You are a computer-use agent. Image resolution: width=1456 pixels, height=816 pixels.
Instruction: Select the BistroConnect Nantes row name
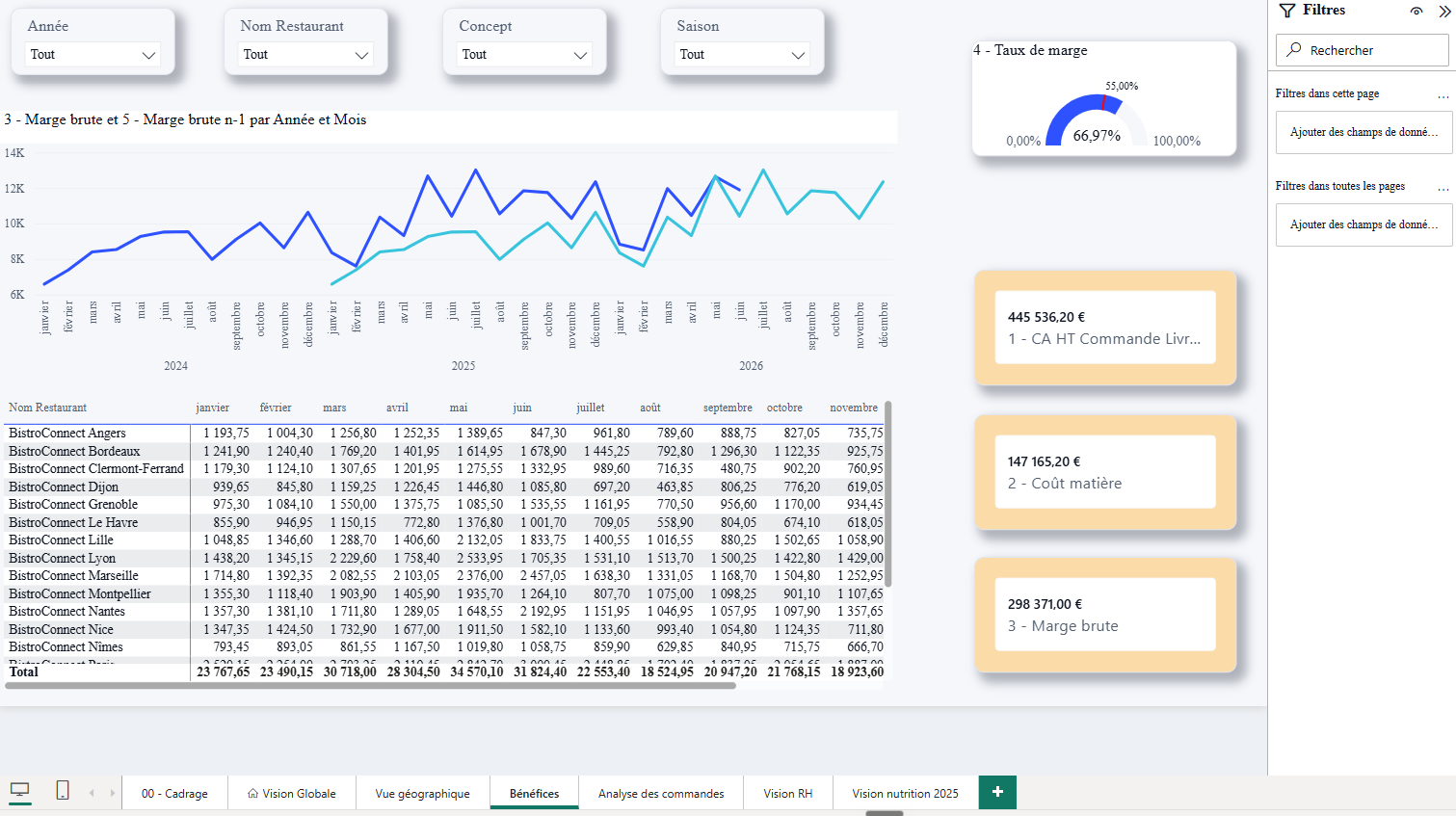tap(66, 612)
